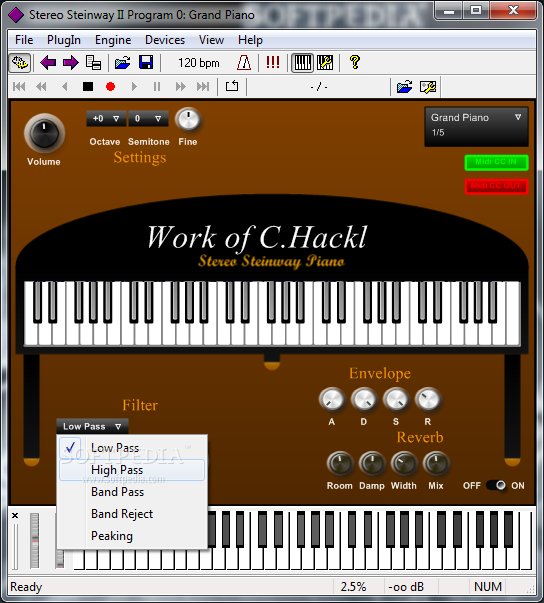Click the plugin edit icon at toolbar start
Viewport: 544px width, 603px height.
tap(20, 63)
